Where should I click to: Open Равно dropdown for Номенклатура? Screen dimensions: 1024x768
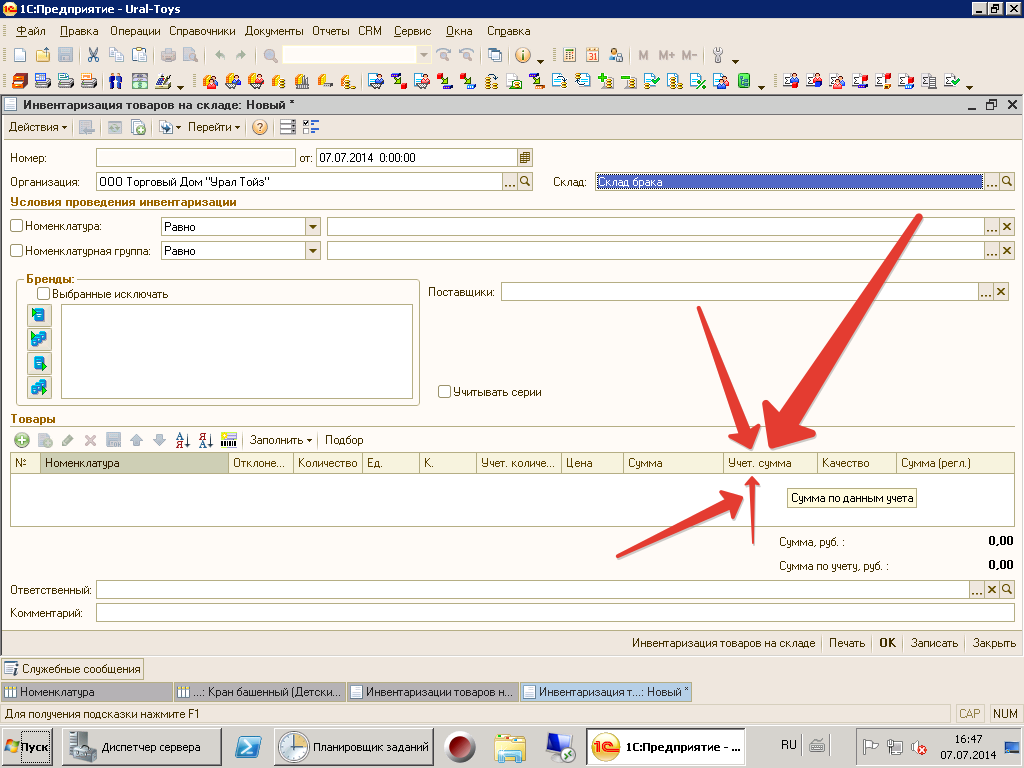[x=313, y=227]
